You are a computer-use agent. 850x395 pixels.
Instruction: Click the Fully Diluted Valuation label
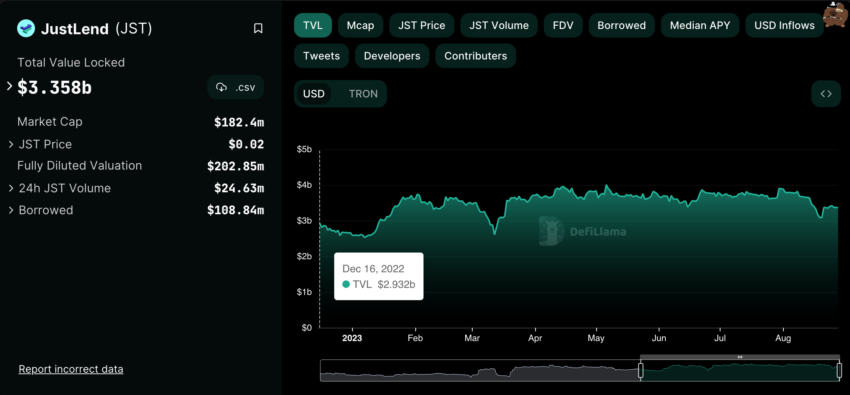[x=80, y=166]
